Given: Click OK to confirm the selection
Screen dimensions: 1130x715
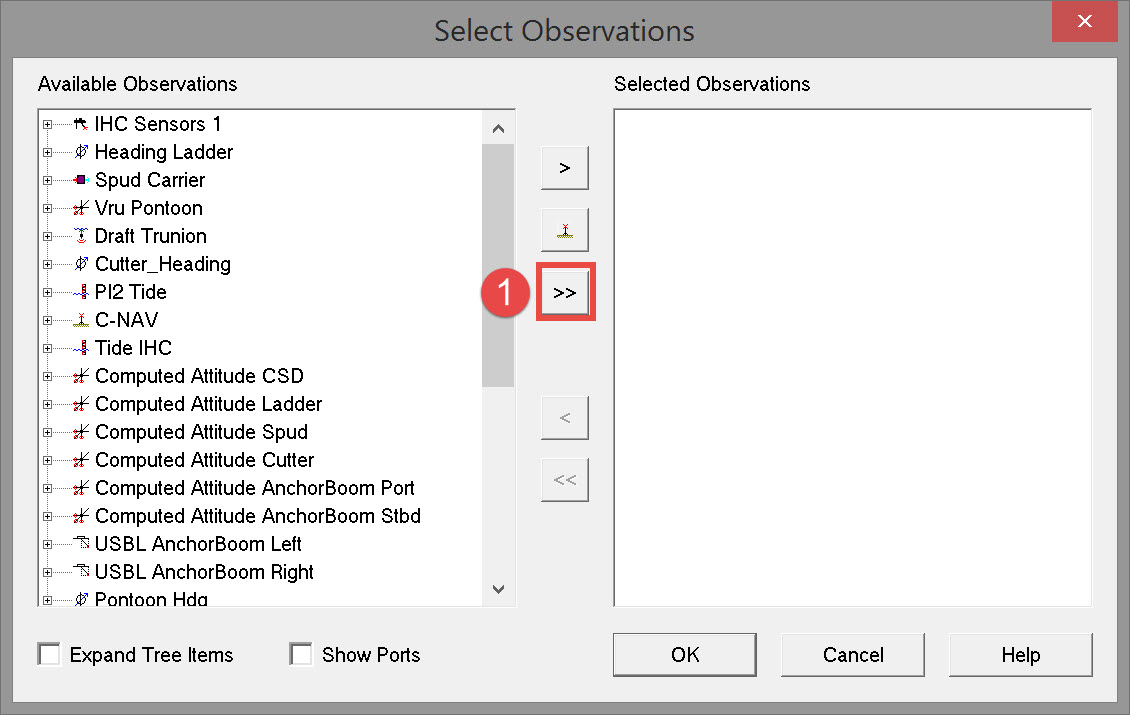Looking at the screenshot, I should click(x=685, y=655).
